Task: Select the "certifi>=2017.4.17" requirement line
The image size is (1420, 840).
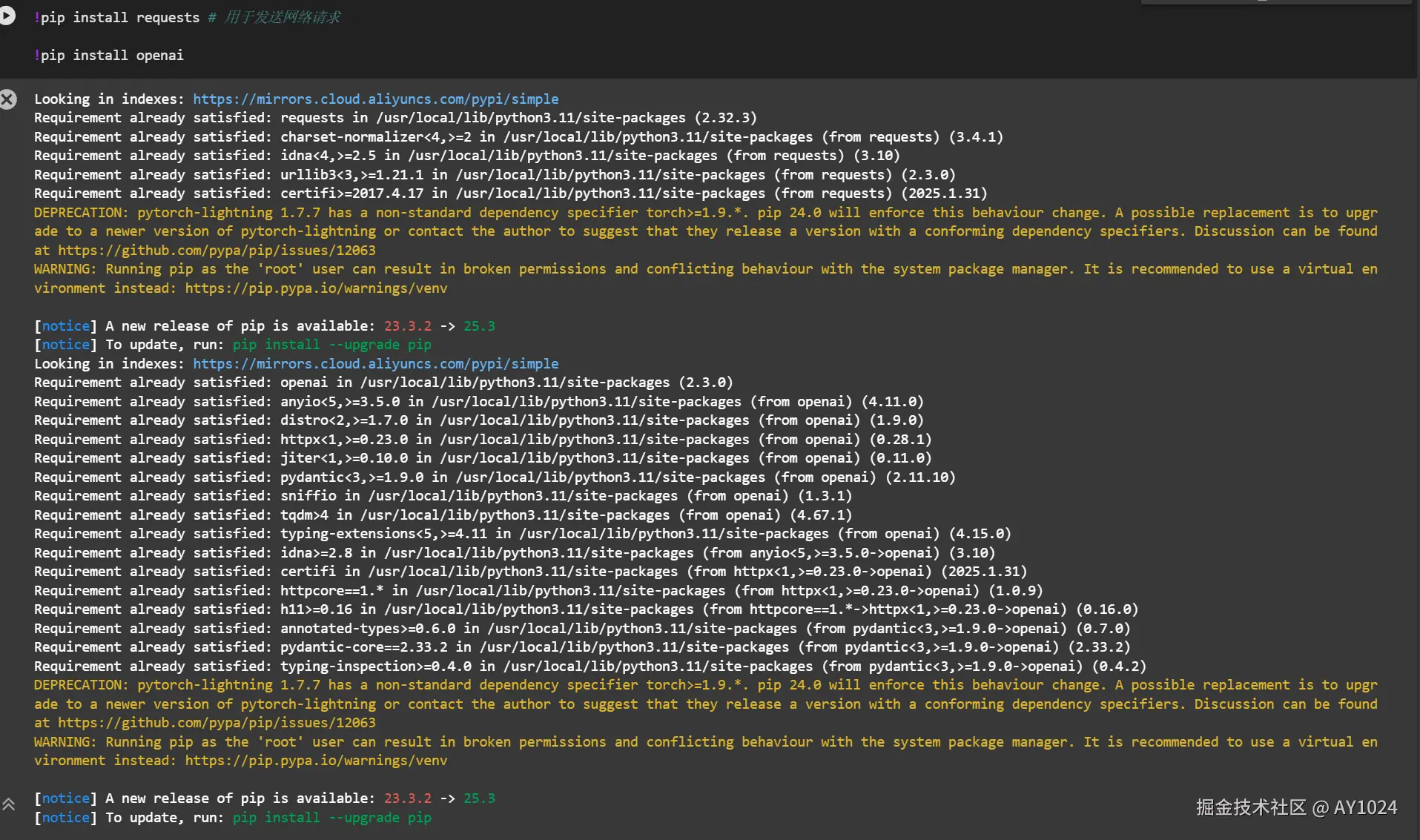Action: pos(511,194)
